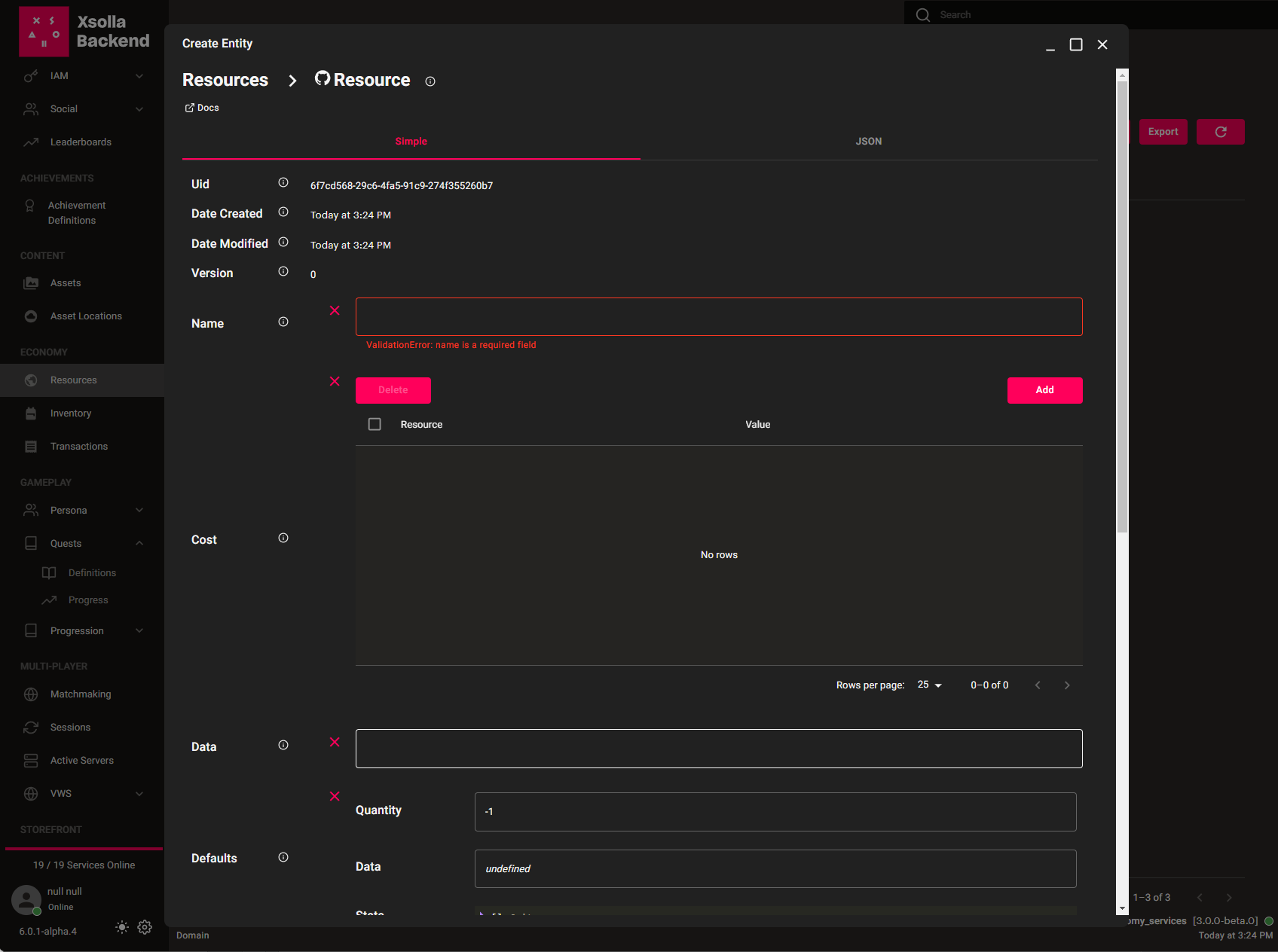Click the Xsolla Backend logo
This screenshot has width=1278, height=952.
coord(84,32)
